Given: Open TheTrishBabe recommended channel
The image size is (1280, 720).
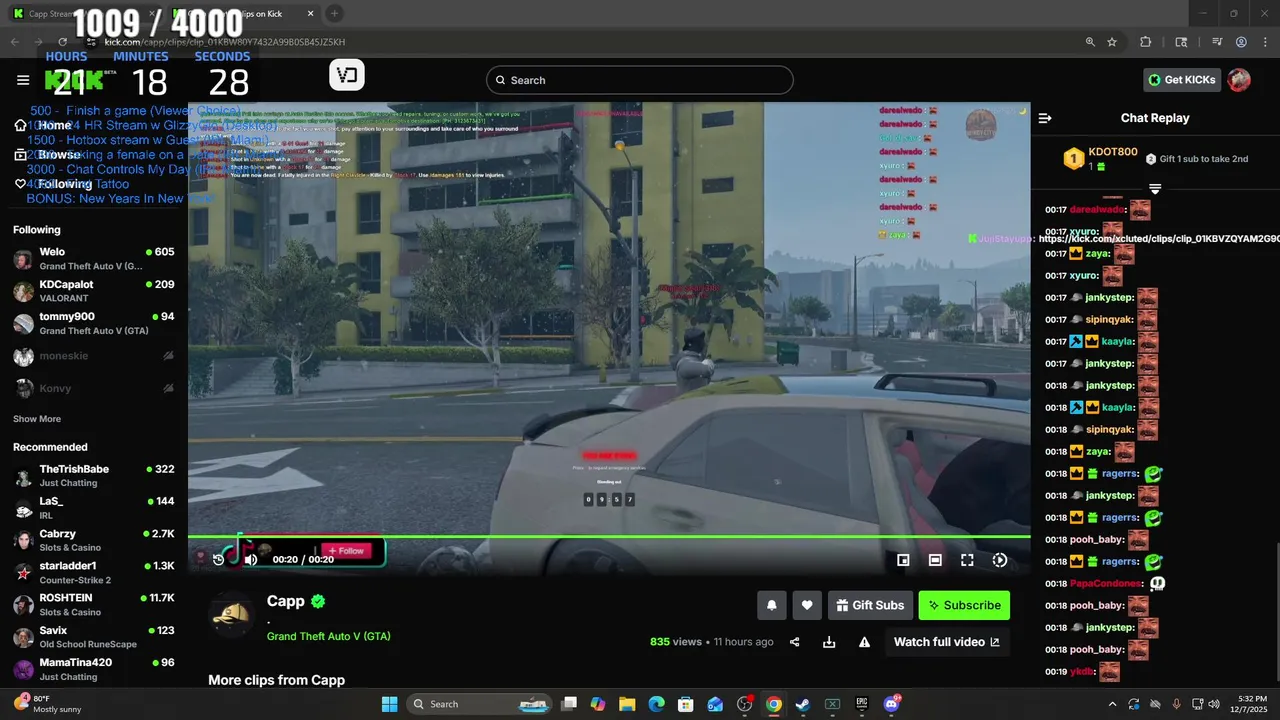Looking at the screenshot, I should (x=94, y=476).
